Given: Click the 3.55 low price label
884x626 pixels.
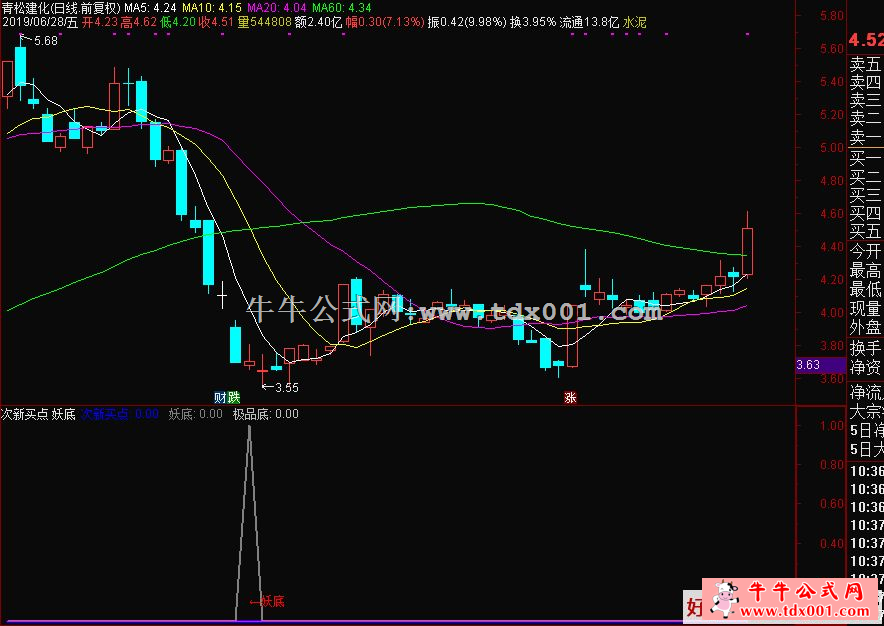Looking at the screenshot, I should [287, 387].
